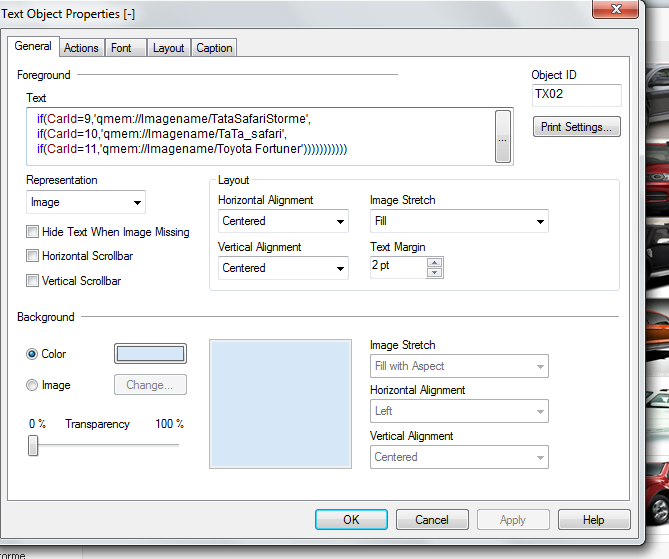The image size is (669, 559).
Task: Click the background color swatch button
Action: click(150, 354)
